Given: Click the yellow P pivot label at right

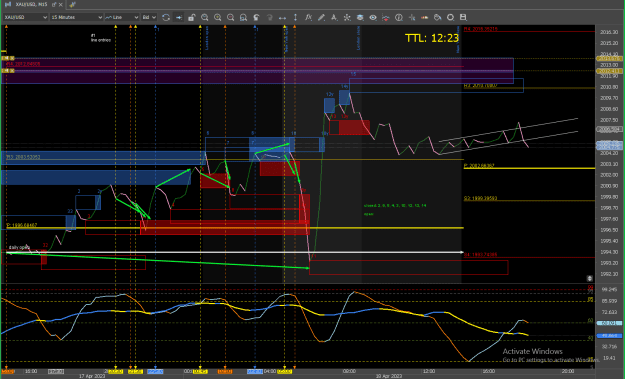Looking at the screenshot, I should pyautogui.click(x=479, y=165).
